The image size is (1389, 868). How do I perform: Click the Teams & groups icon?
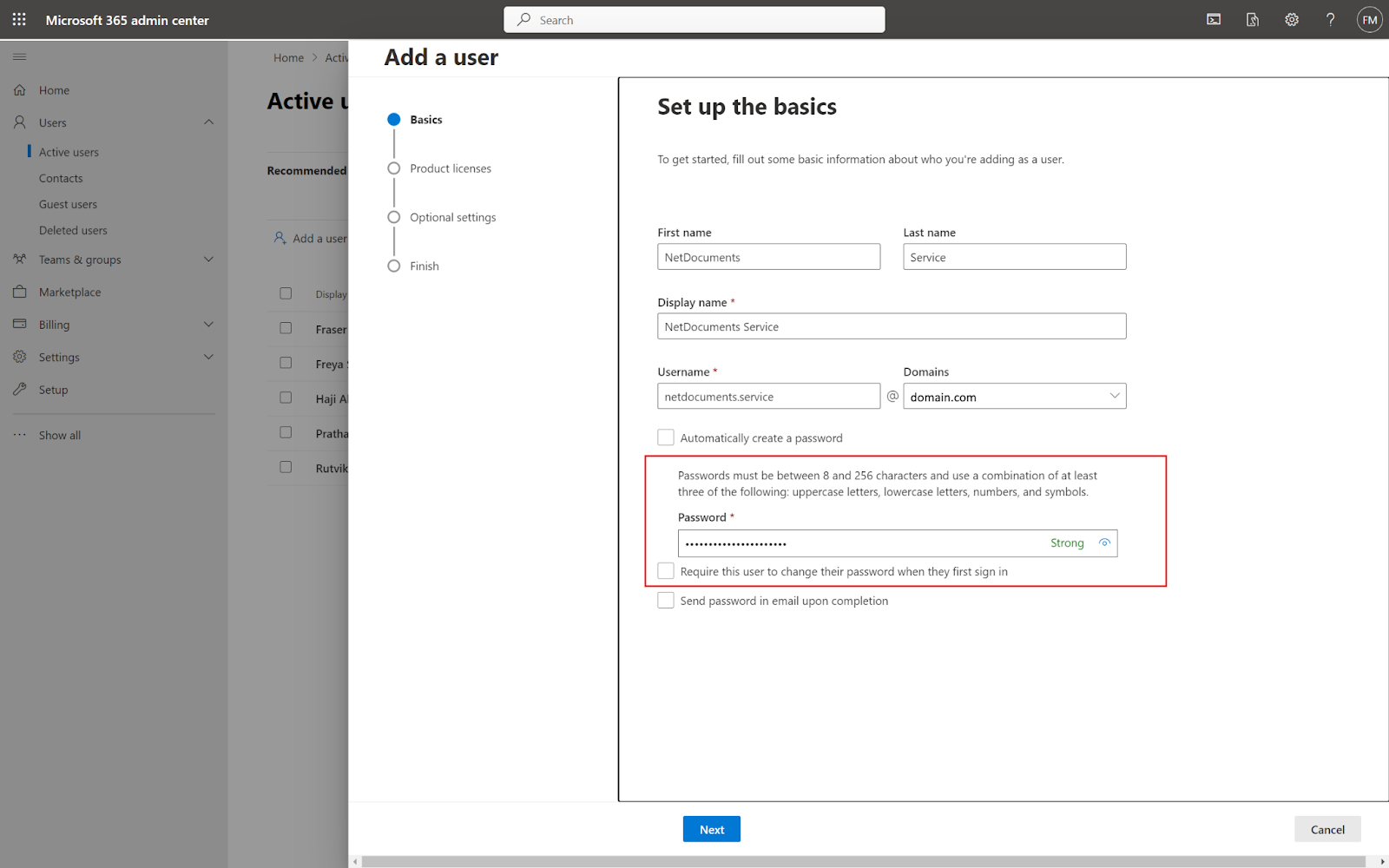(20, 259)
